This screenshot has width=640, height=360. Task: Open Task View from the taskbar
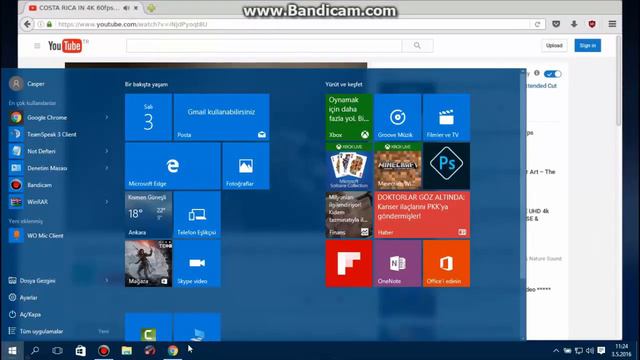pos(58,351)
